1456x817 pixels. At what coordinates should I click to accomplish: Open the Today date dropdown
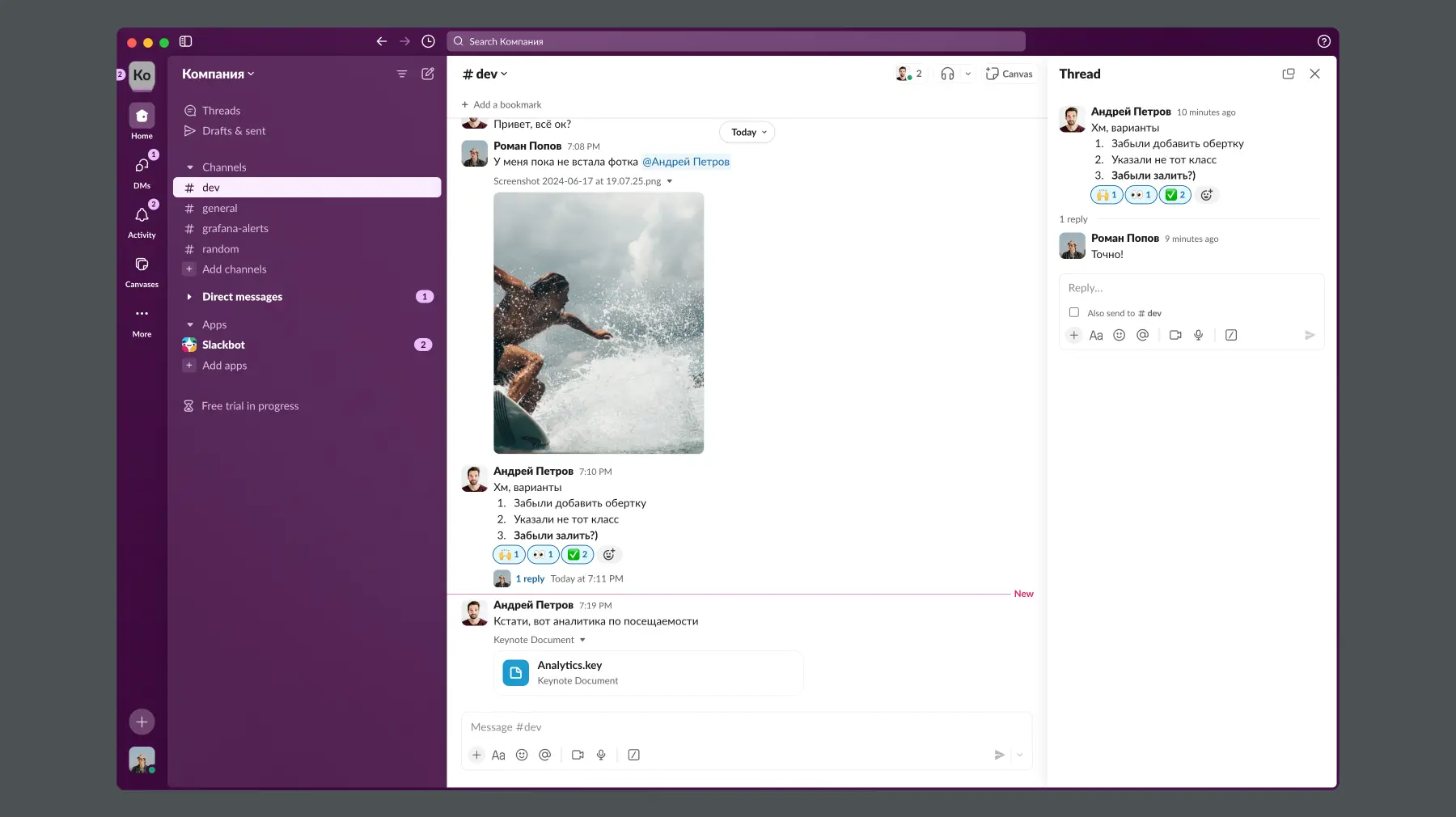click(747, 133)
